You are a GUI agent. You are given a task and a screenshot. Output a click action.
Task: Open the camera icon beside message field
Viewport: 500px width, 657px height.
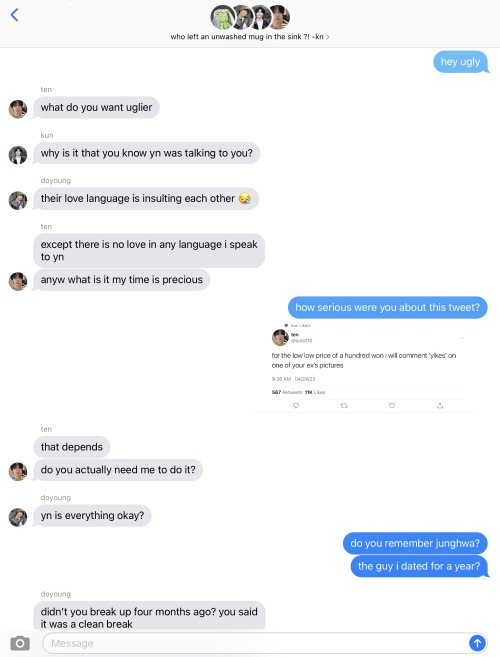[20, 643]
